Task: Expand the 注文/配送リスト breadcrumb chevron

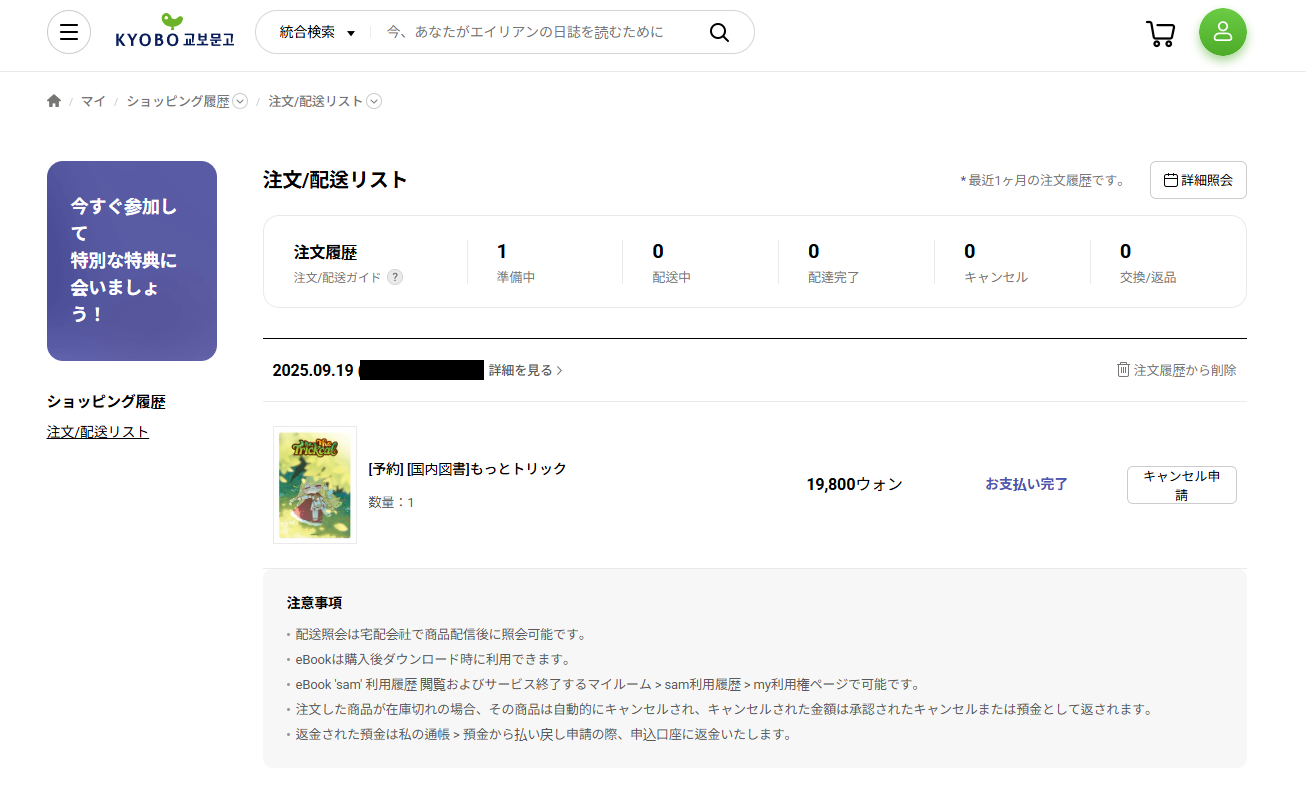Action: tap(374, 101)
